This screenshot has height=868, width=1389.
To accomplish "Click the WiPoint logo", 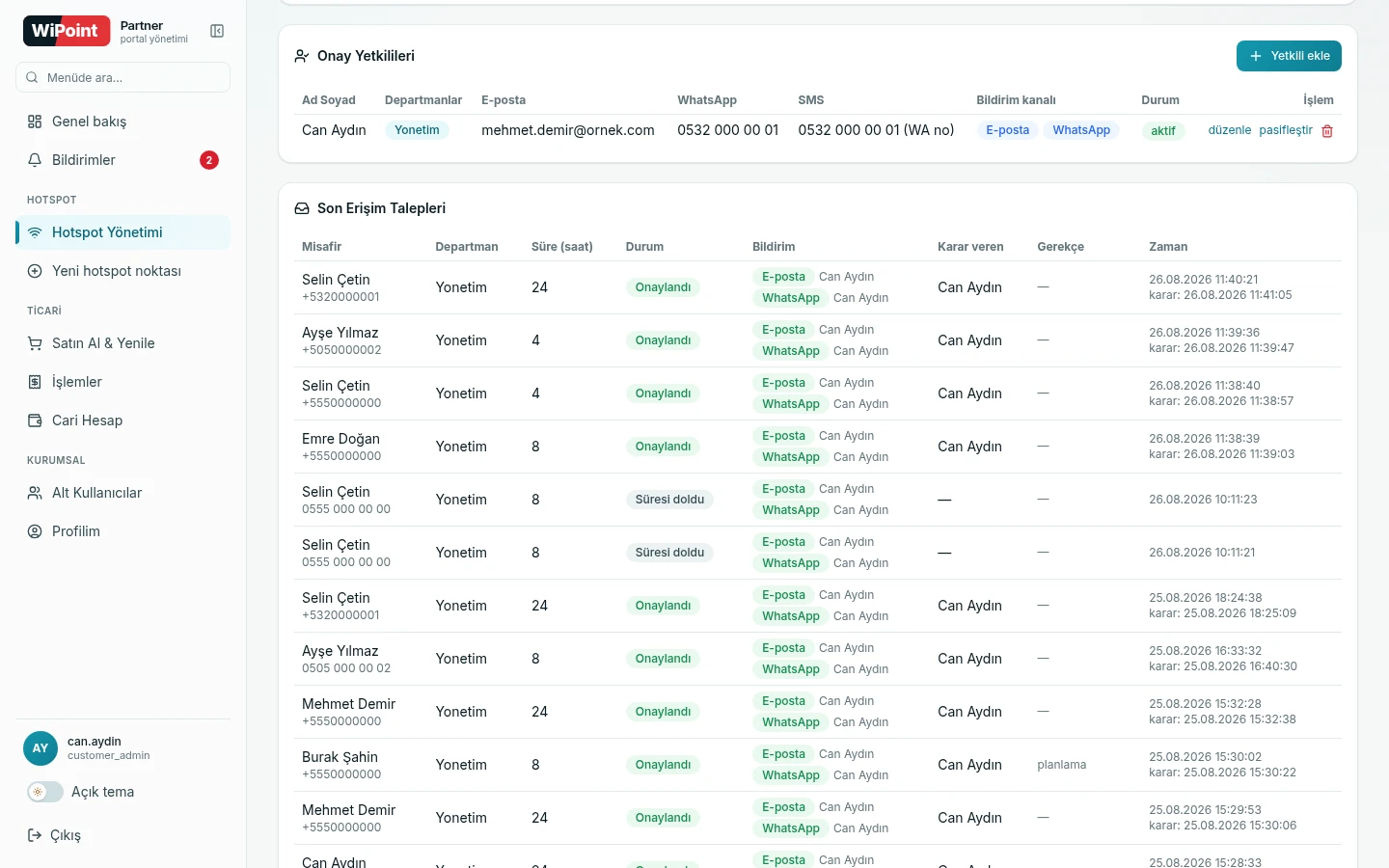I will coord(67,31).
